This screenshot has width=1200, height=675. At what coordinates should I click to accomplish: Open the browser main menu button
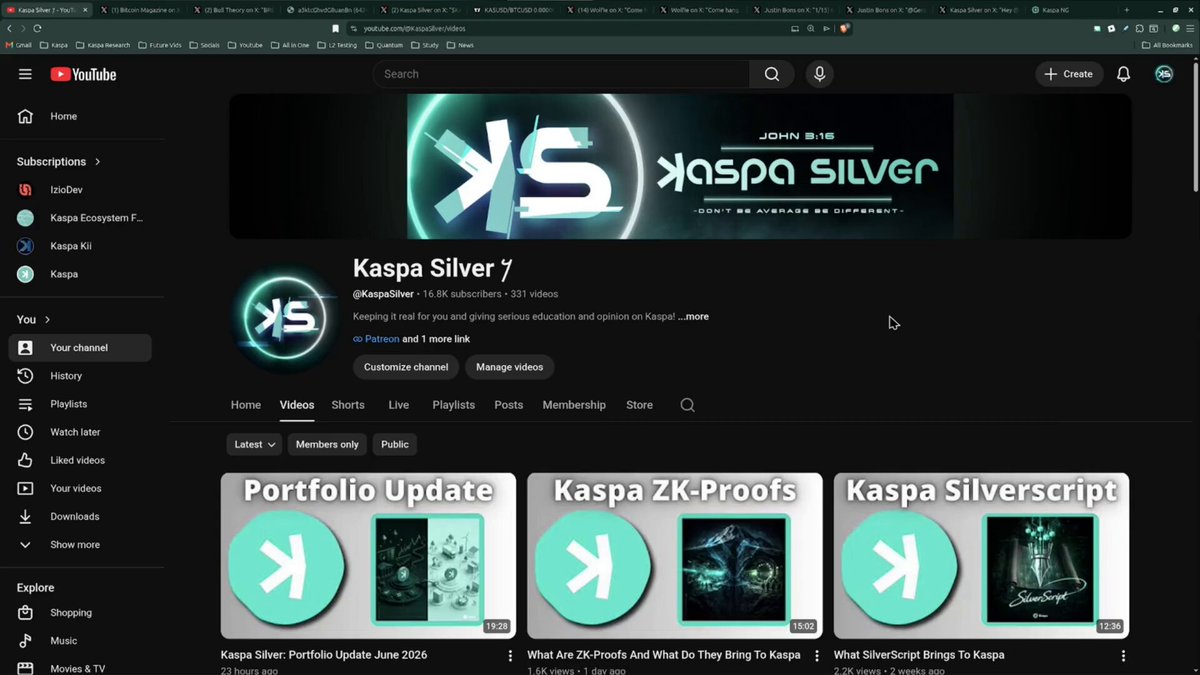pyautogui.click(x=1189, y=28)
